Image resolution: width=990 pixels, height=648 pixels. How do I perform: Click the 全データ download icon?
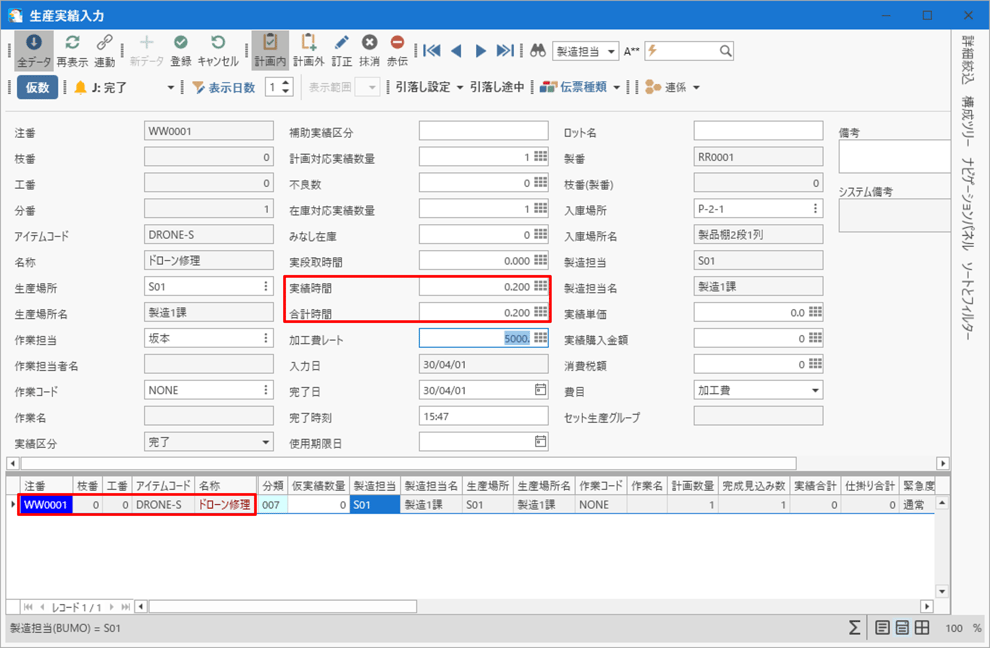click(x=33, y=43)
